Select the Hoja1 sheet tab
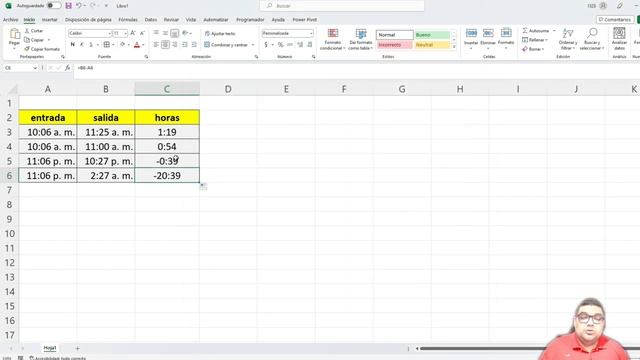 (x=50, y=348)
